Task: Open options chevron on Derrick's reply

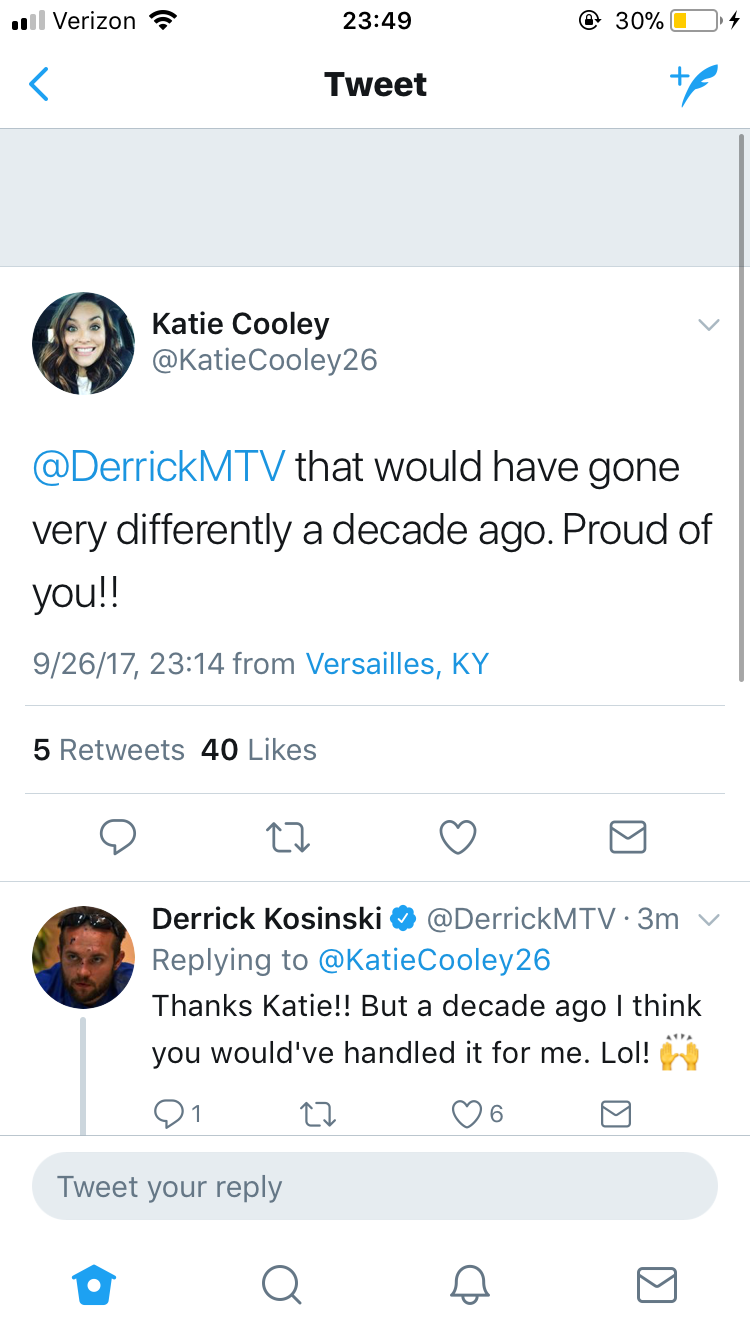Action: point(708,919)
